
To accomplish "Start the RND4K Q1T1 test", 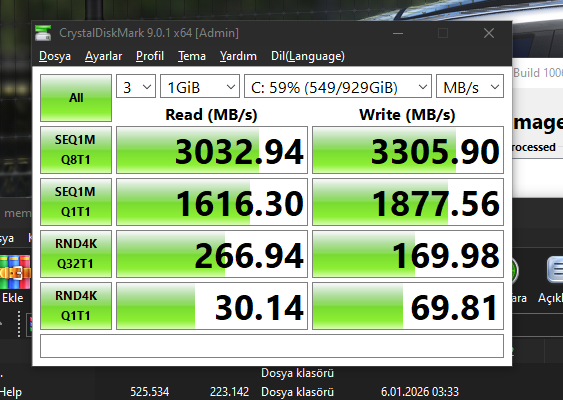I will 76,306.
